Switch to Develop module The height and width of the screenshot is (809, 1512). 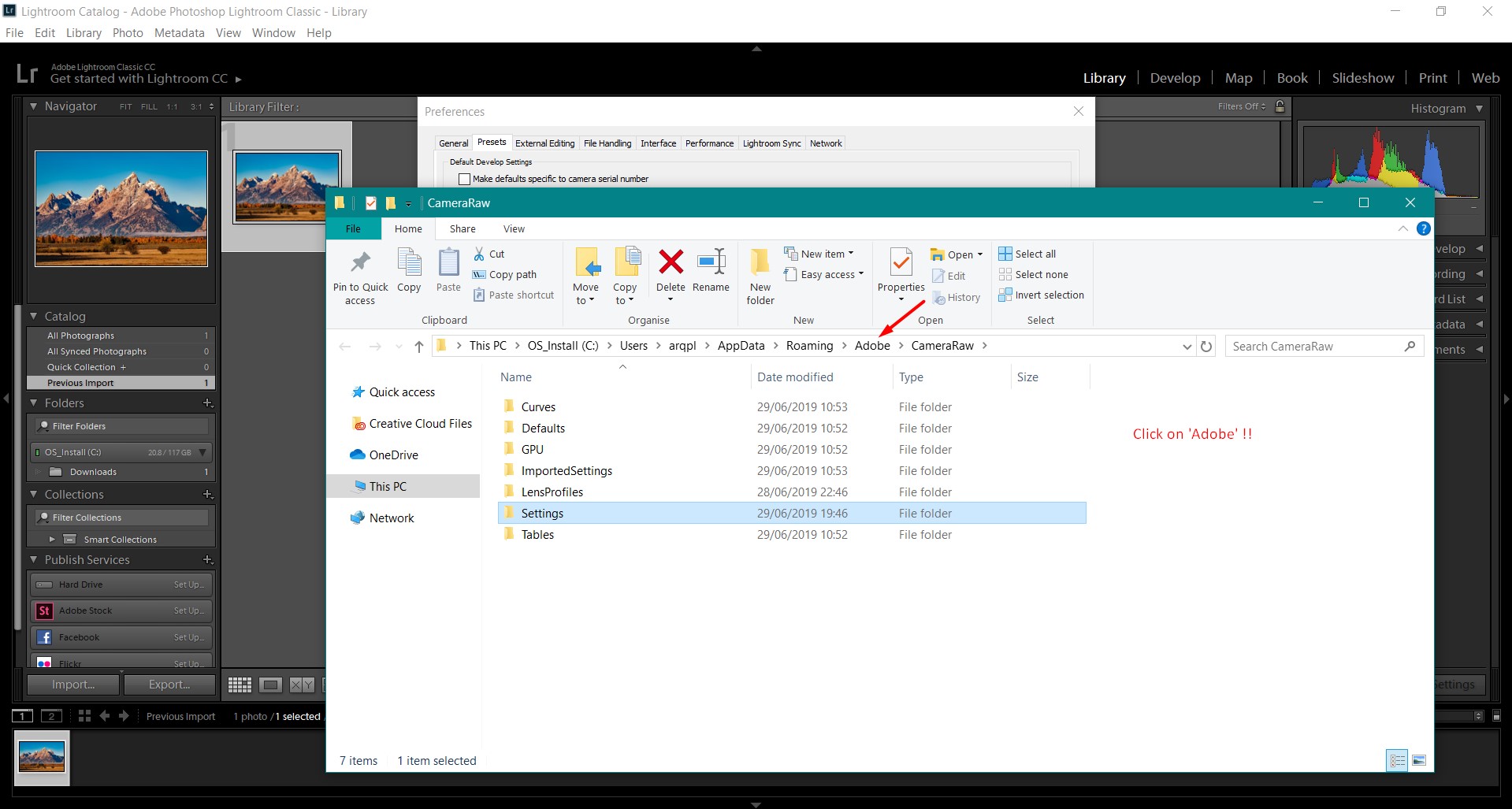point(1175,78)
